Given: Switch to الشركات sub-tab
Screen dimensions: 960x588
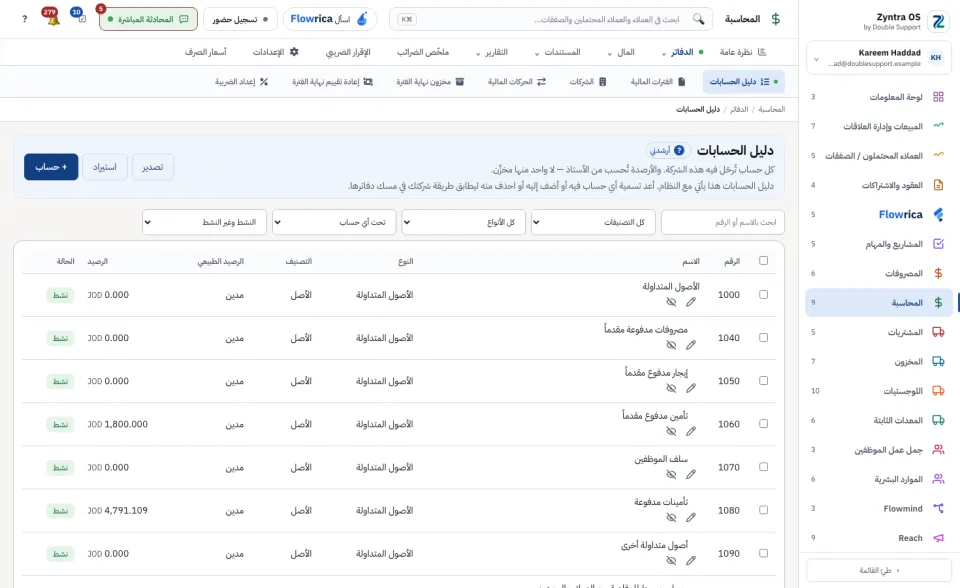Looking at the screenshot, I should pyautogui.click(x=588, y=81).
